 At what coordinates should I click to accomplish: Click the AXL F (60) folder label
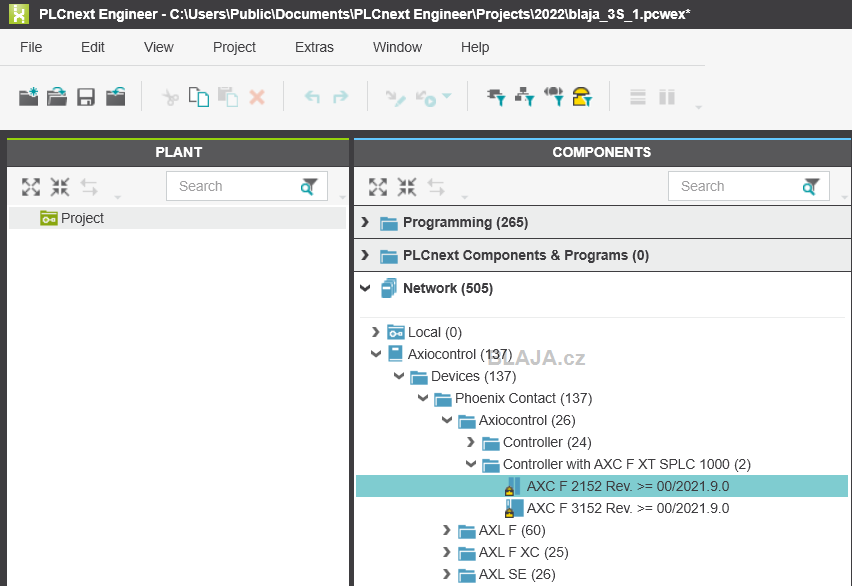tap(512, 531)
